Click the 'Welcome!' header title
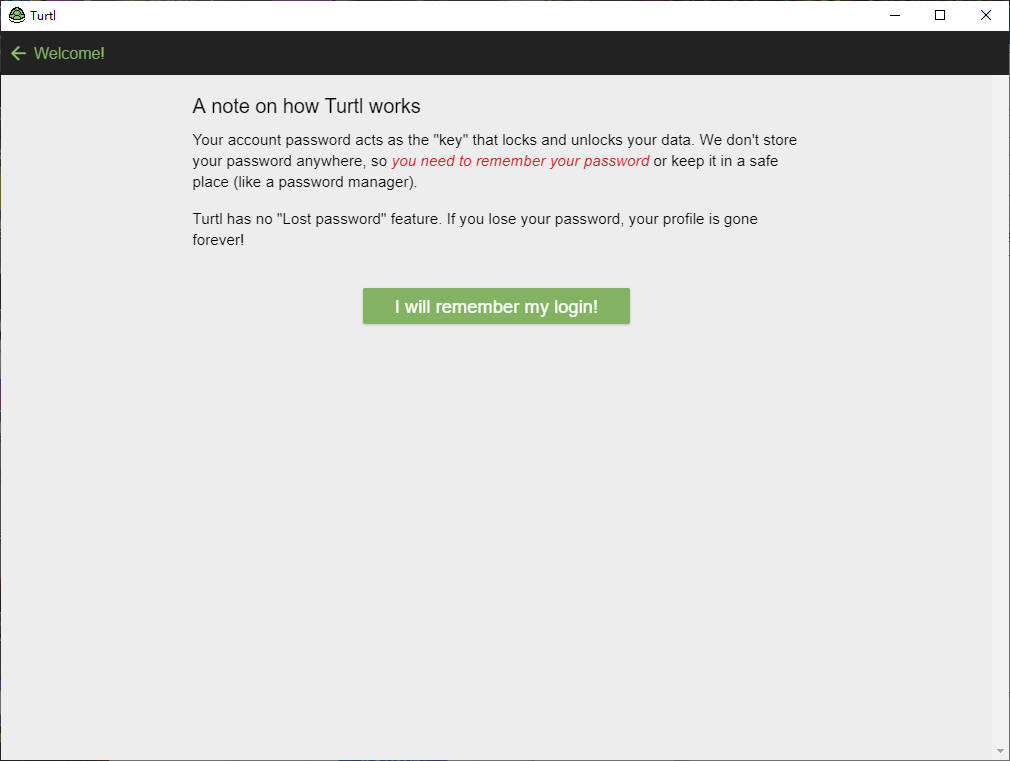1010x761 pixels. click(x=69, y=53)
